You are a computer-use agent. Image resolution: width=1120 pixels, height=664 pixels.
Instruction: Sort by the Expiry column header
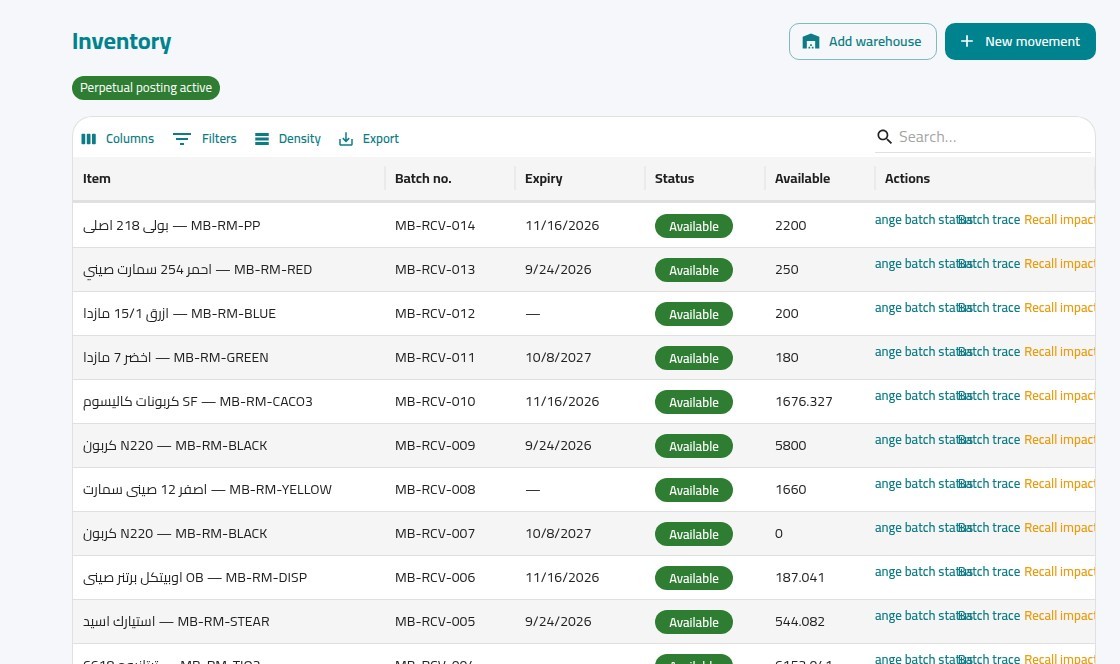tap(544, 178)
